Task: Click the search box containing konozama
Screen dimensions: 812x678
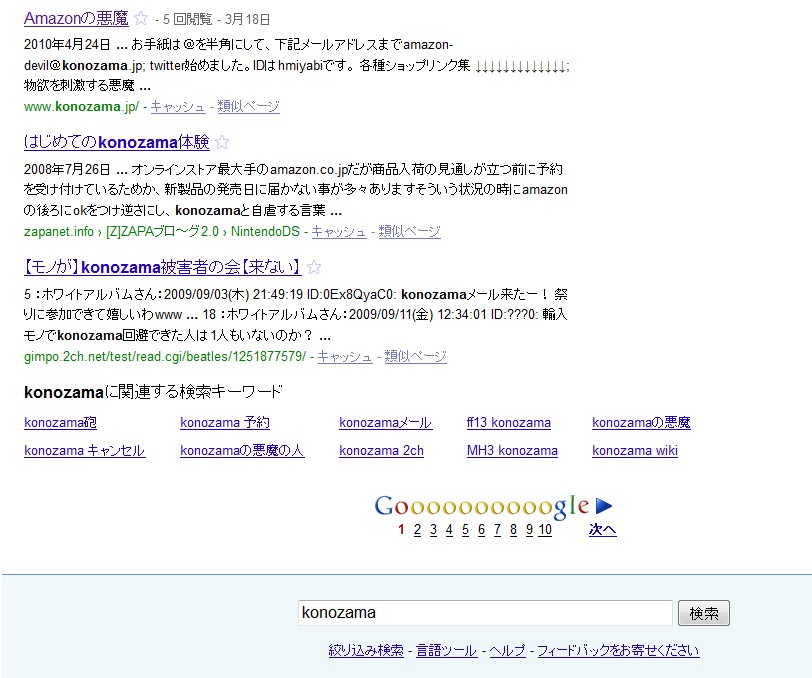Action: [x=485, y=612]
